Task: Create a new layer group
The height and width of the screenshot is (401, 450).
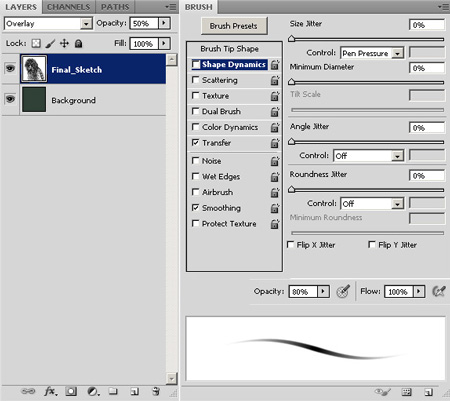Action: pyautogui.click(x=113, y=391)
